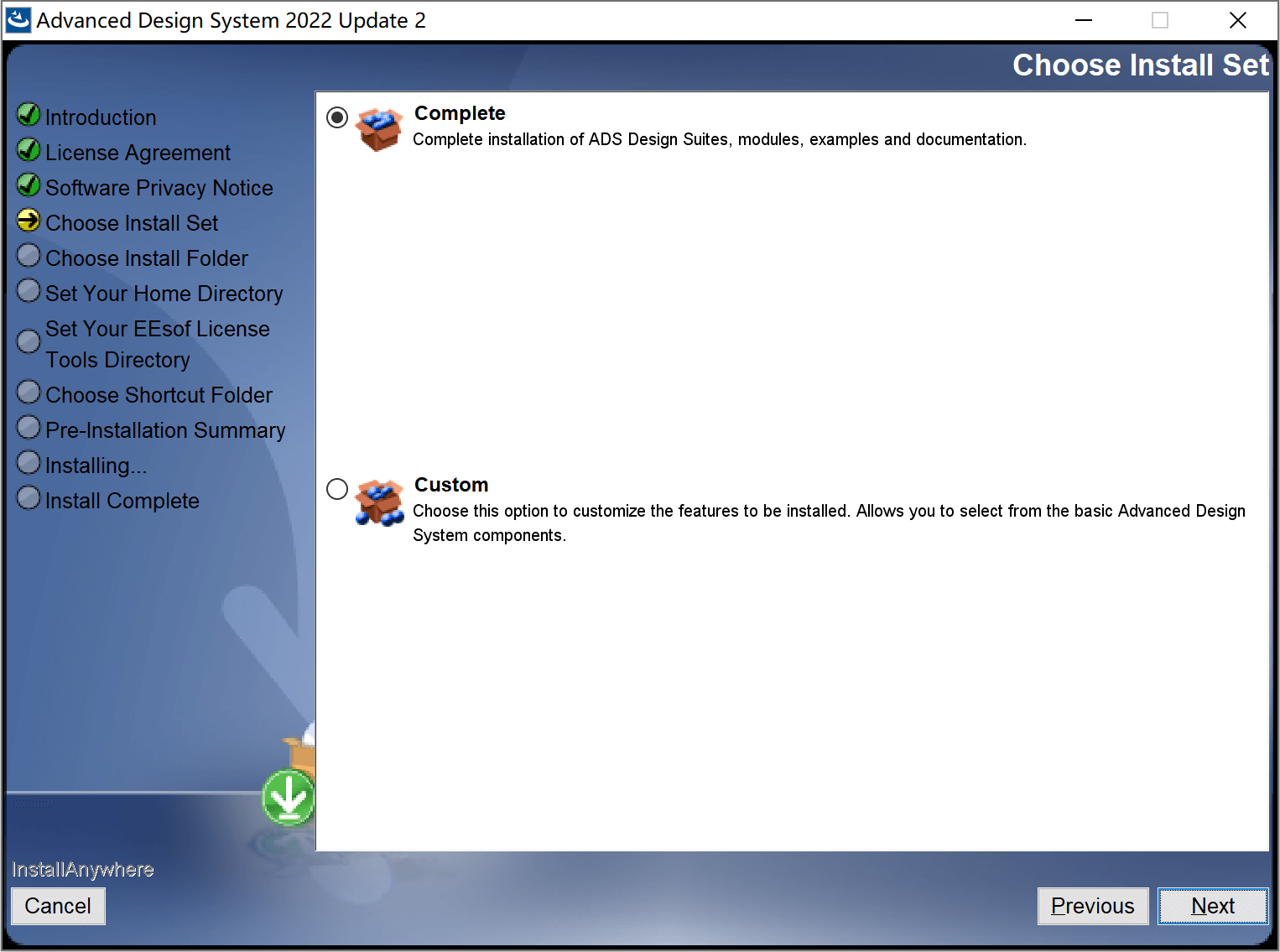The width and height of the screenshot is (1280, 952).
Task: Click the Choose Install Set header title
Action: 1141,65
